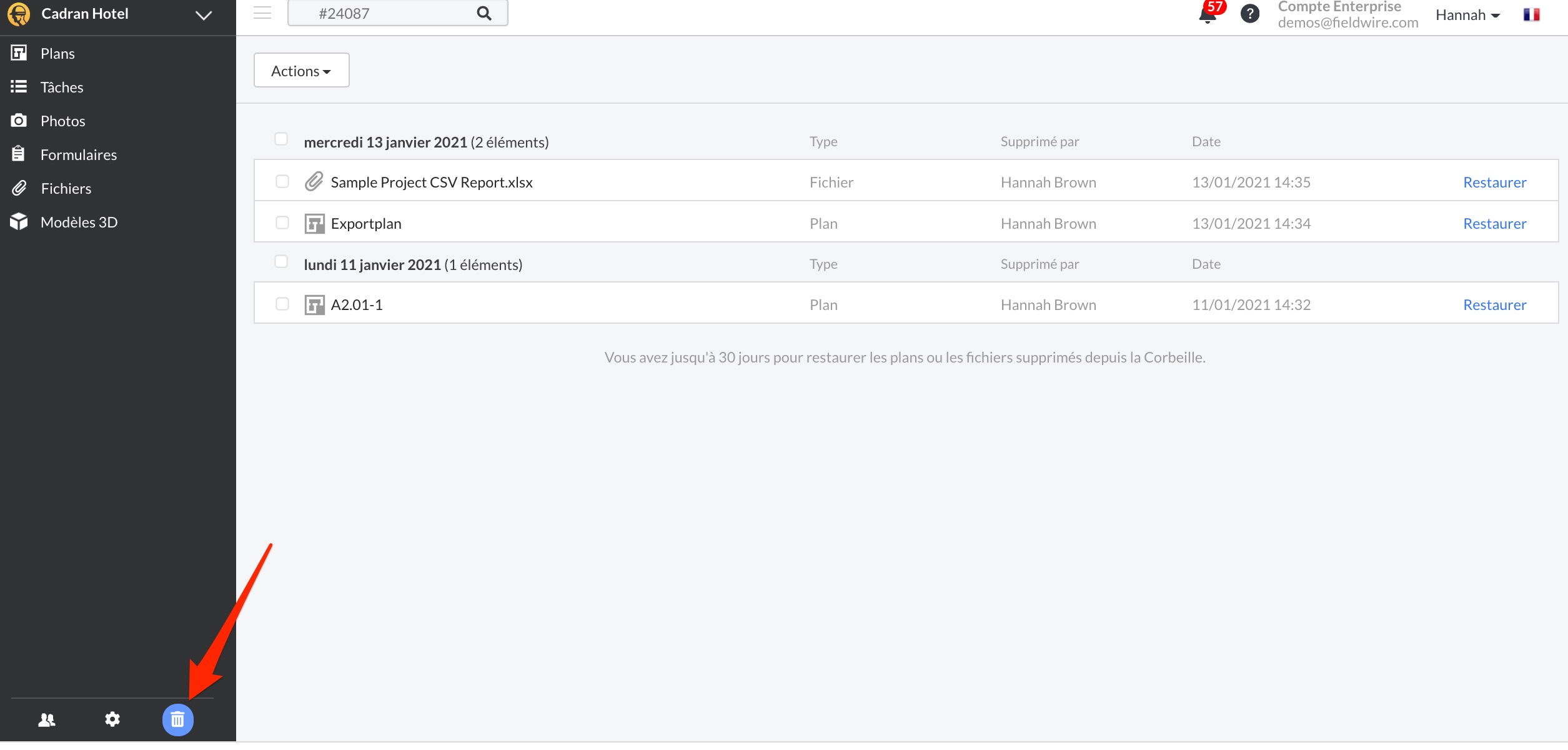Click plan icon next to A2.01-1

314,304
